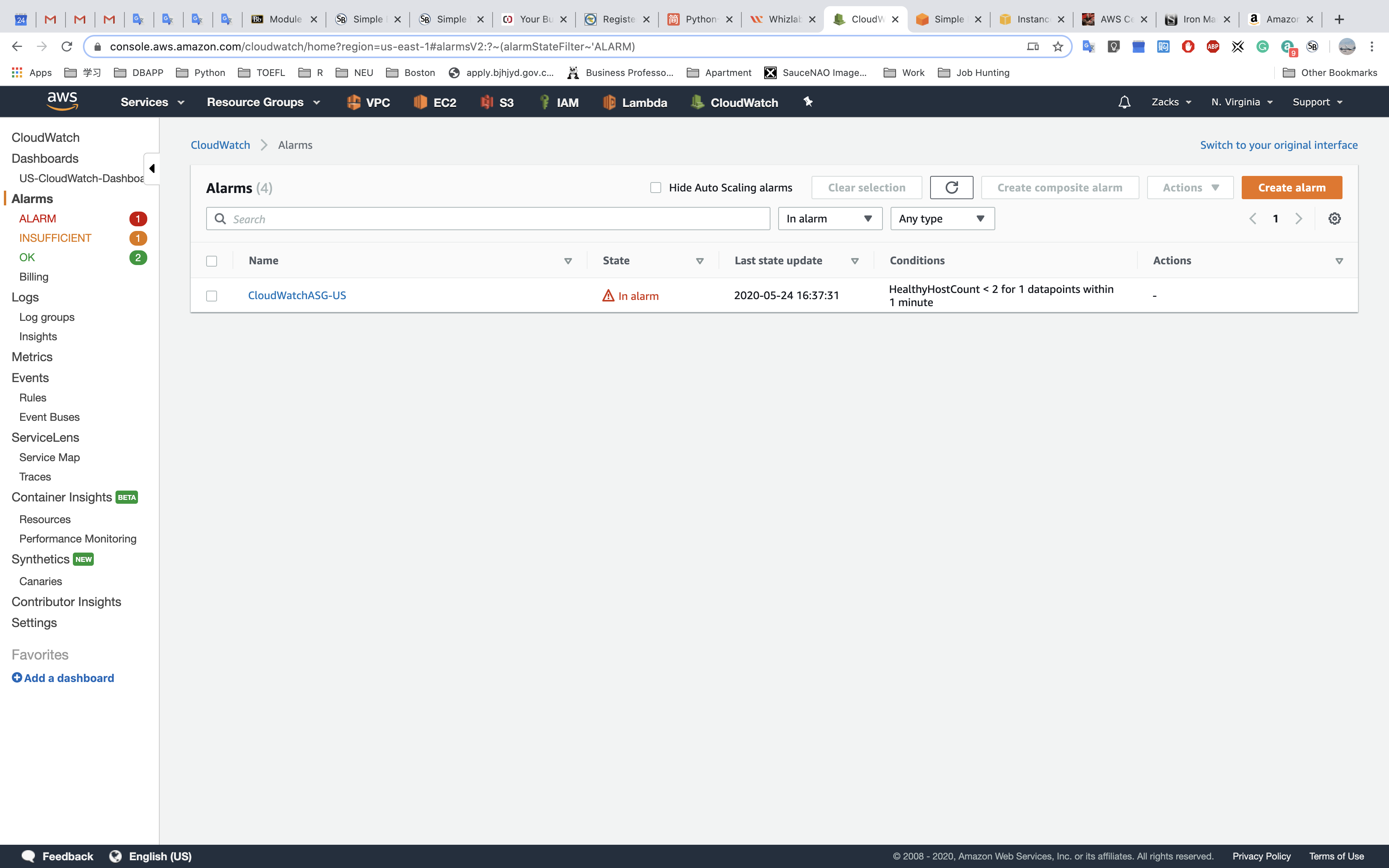
Task: Enable Hide Auto Scaling alarms checkbox
Action: 655,188
